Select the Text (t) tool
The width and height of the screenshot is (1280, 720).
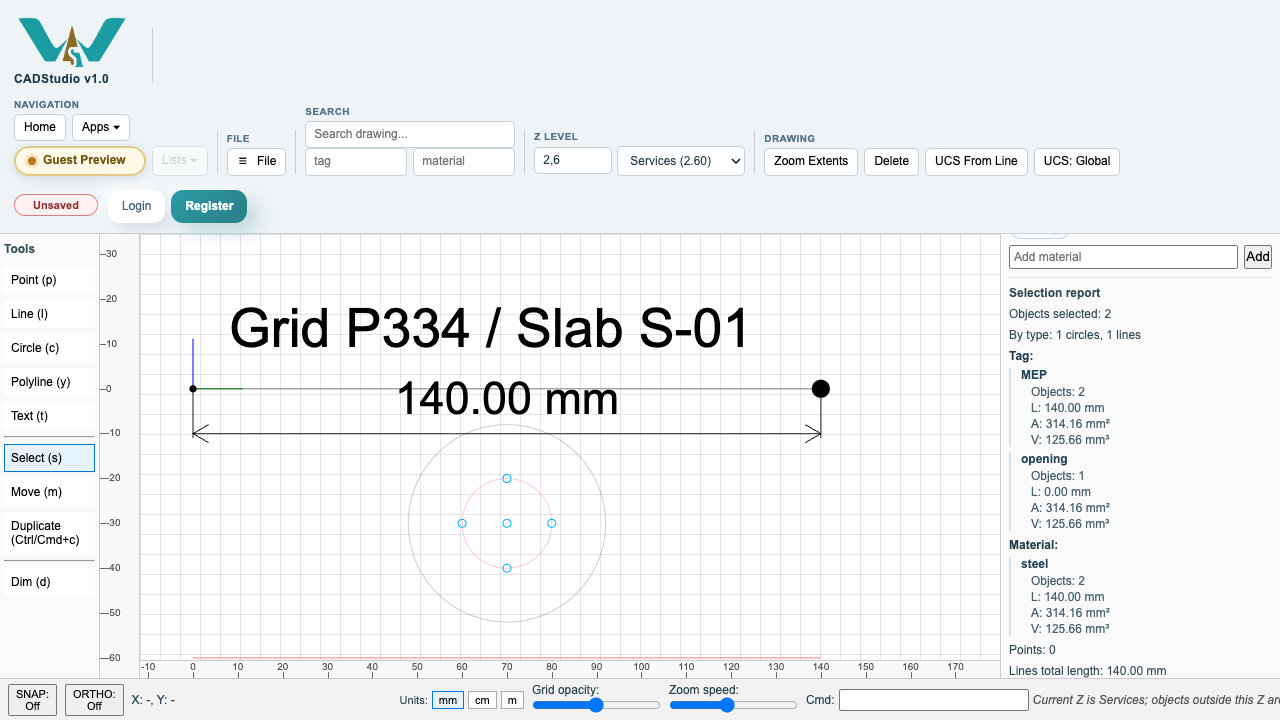point(49,416)
